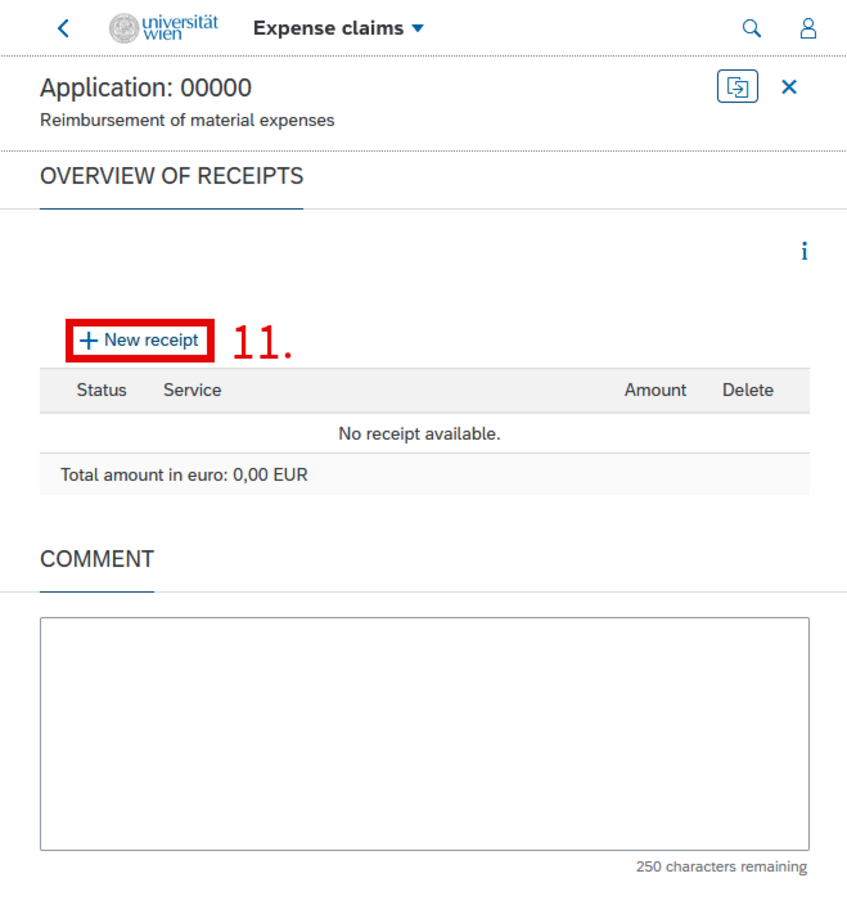Select the 'No receipt available.' row
This screenshot has height=905, width=847.
(425, 433)
